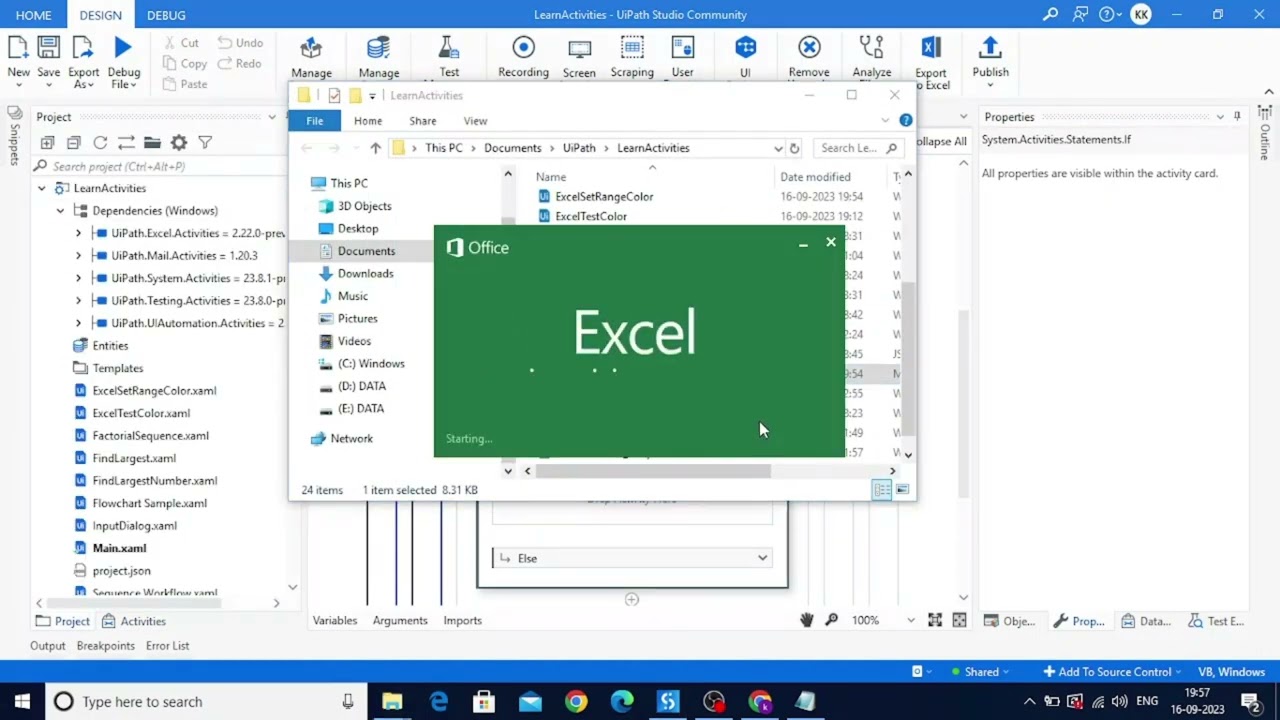The height and width of the screenshot is (720, 1280).
Task: Select the pan hand tool in designer
Action: [807, 620]
